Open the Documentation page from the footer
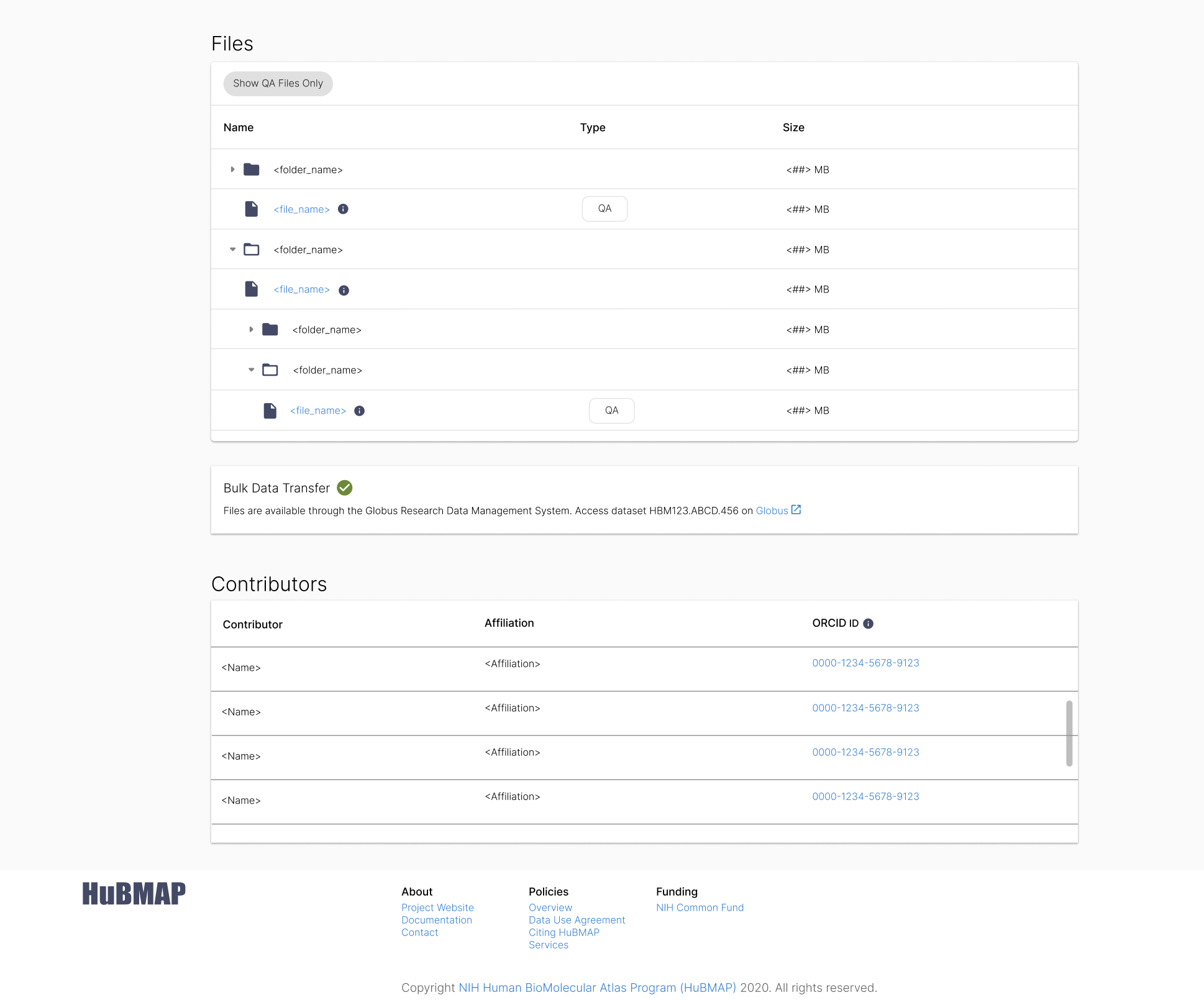Viewport: 1204px width, 1000px height. pos(437,920)
